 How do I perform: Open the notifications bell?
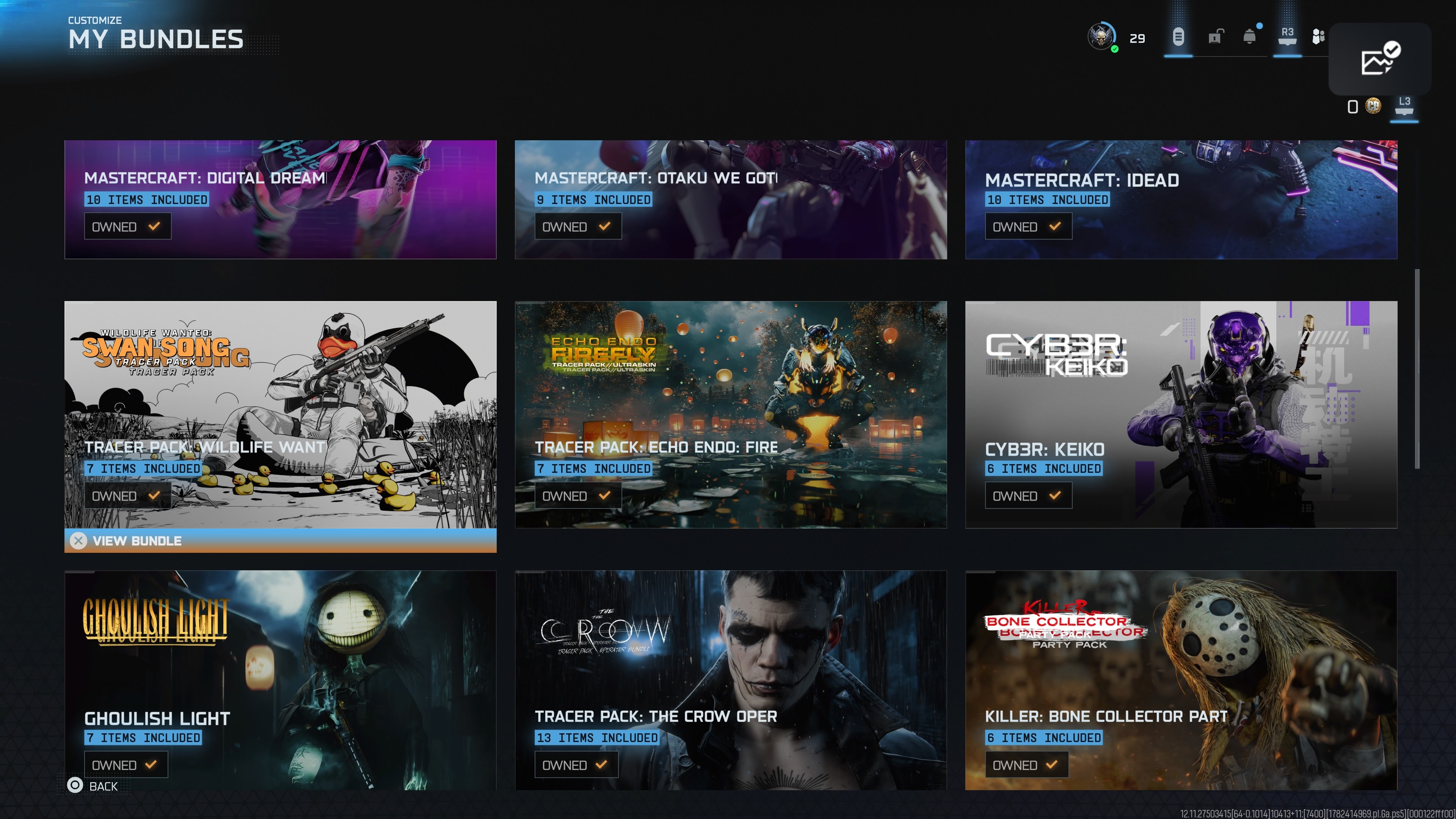[1250, 37]
